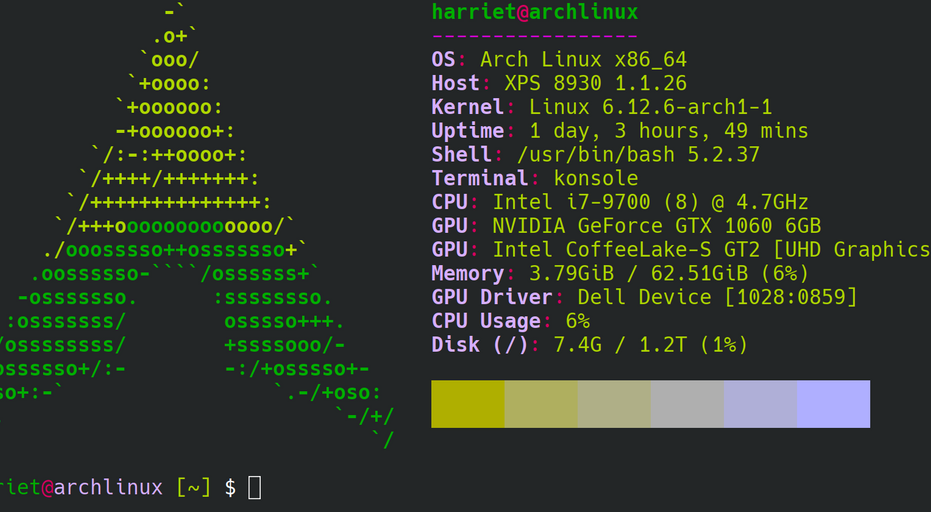Click the 'archlinux' hostname in the bottom prompt
The height and width of the screenshot is (512, 931).
click(108, 488)
